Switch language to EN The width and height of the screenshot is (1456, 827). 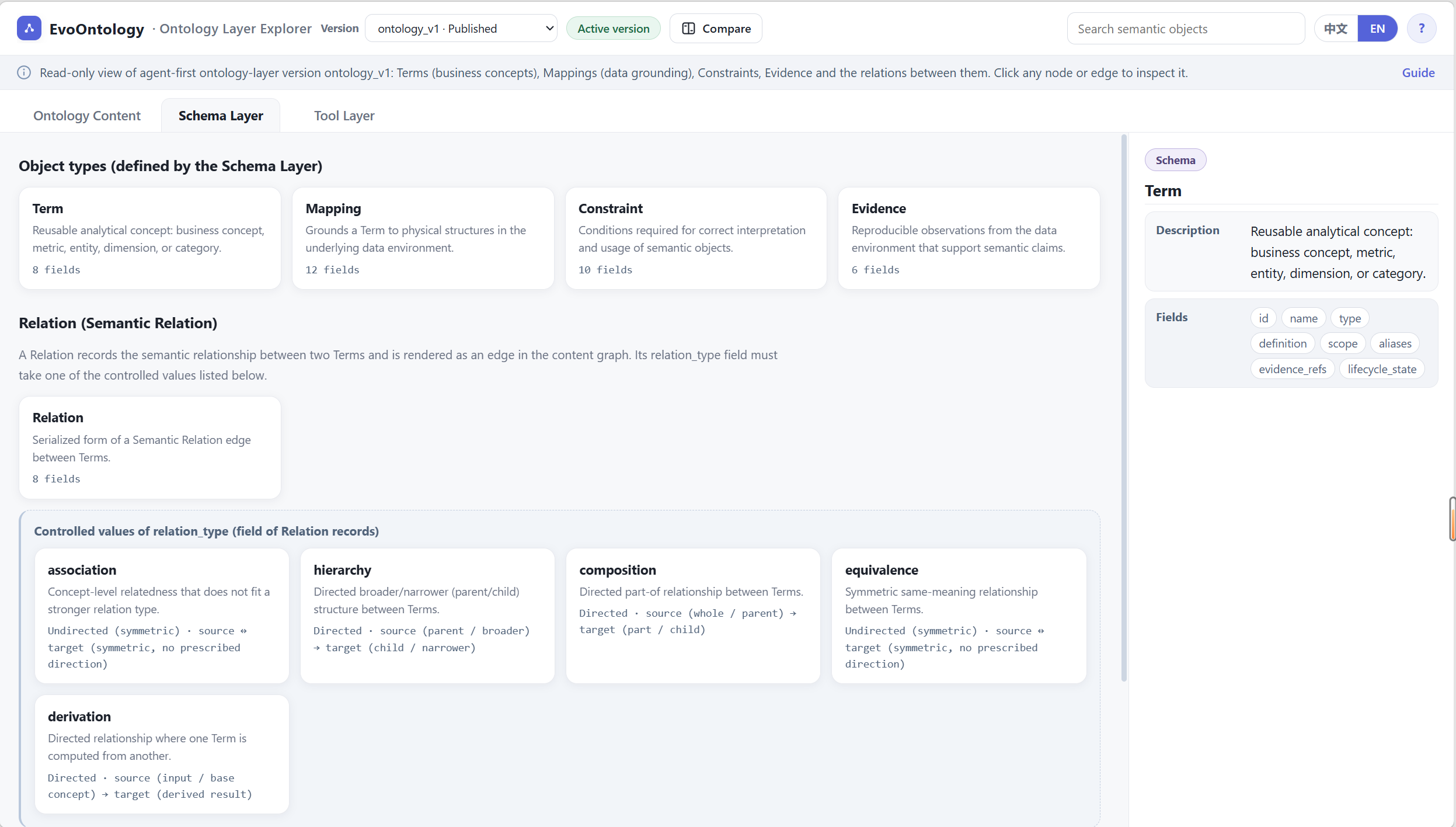[x=1377, y=29]
